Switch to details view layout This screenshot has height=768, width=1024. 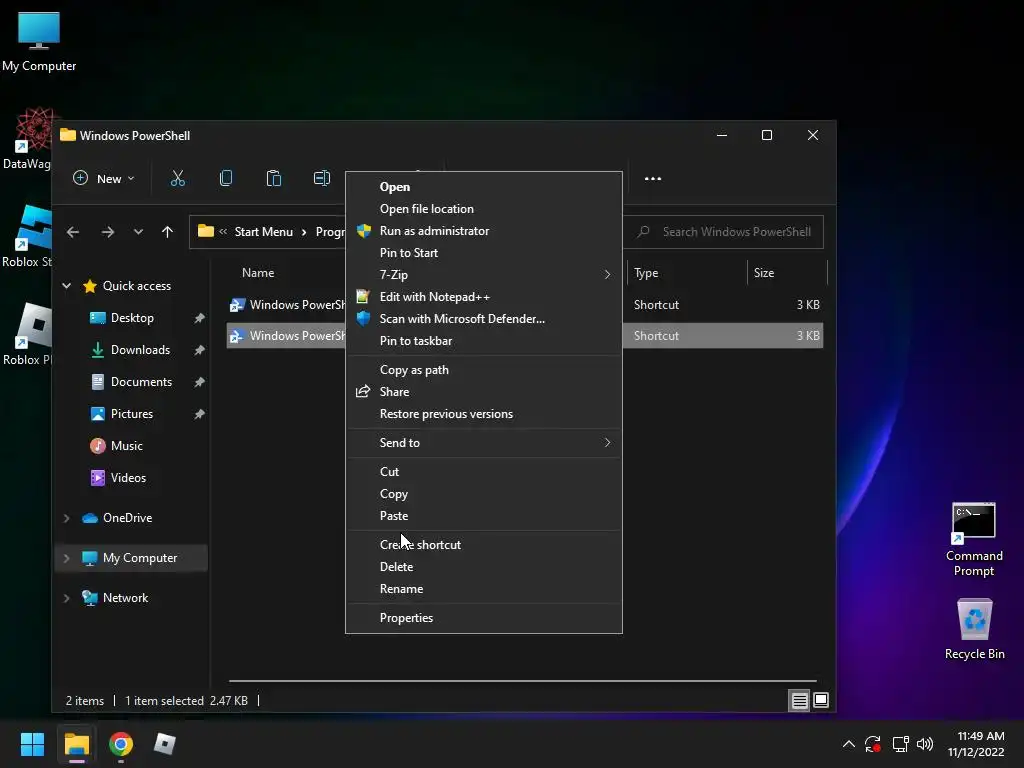coord(799,701)
